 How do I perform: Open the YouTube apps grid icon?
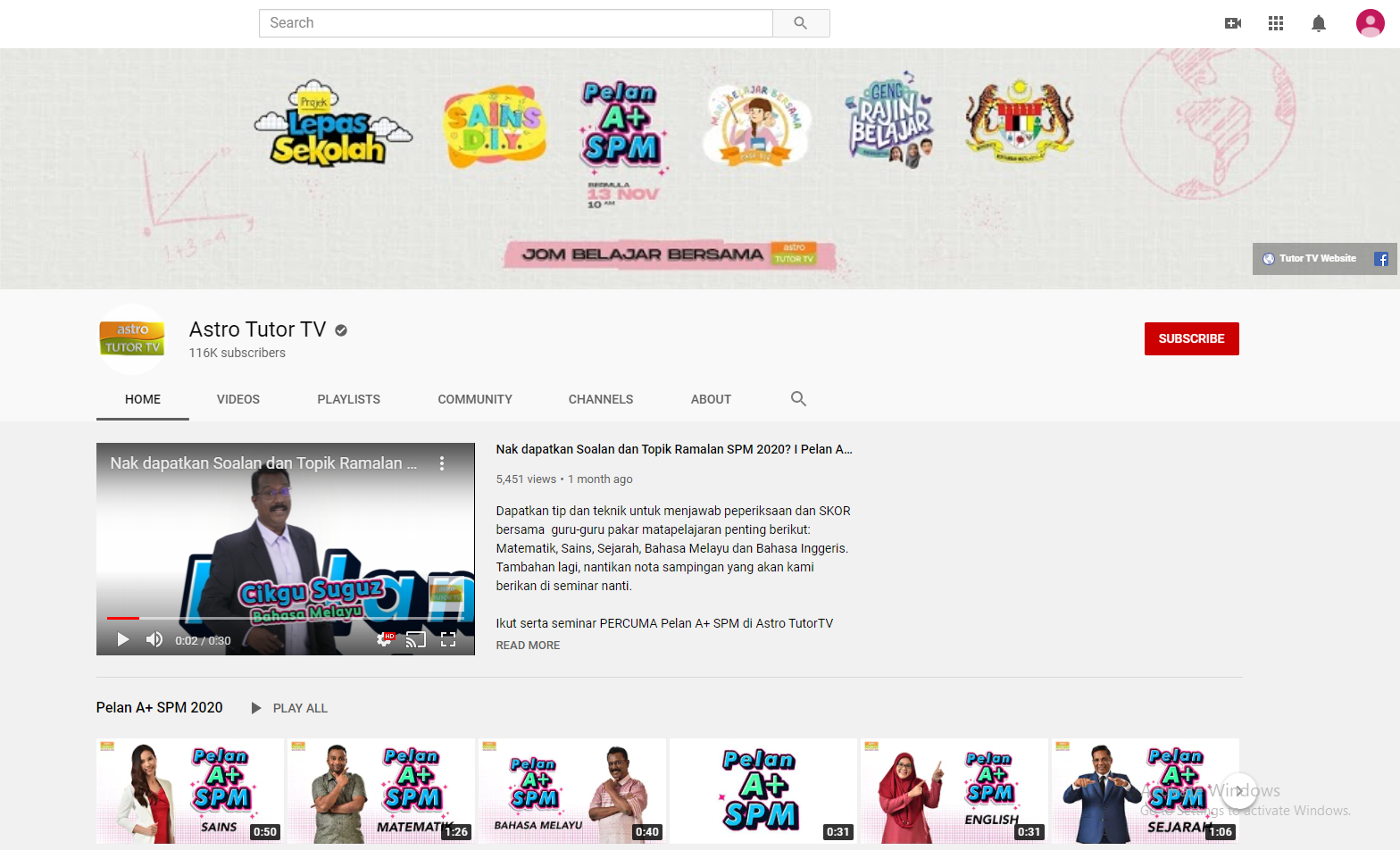[x=1276, y=23]
